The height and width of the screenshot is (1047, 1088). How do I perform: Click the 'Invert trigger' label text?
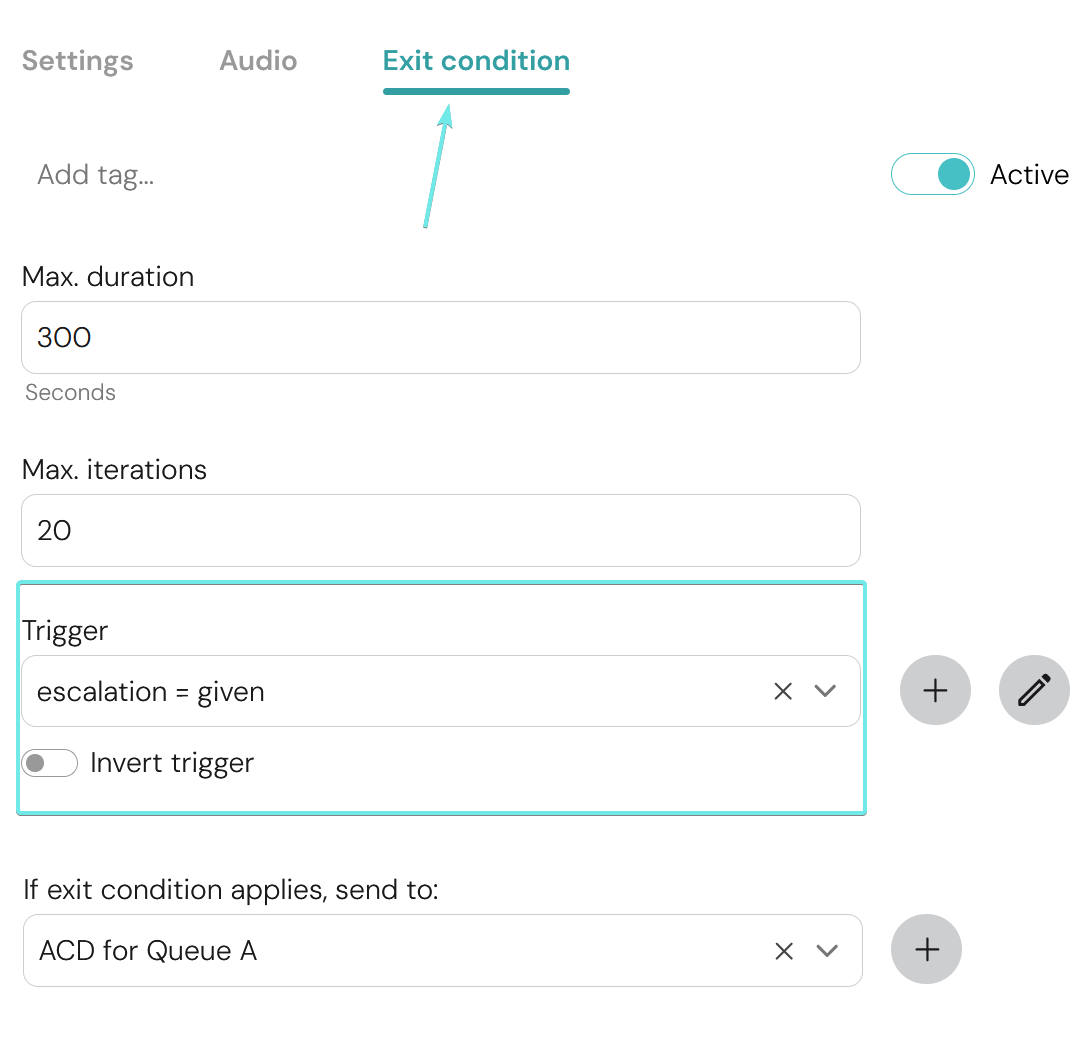[172, 764]
